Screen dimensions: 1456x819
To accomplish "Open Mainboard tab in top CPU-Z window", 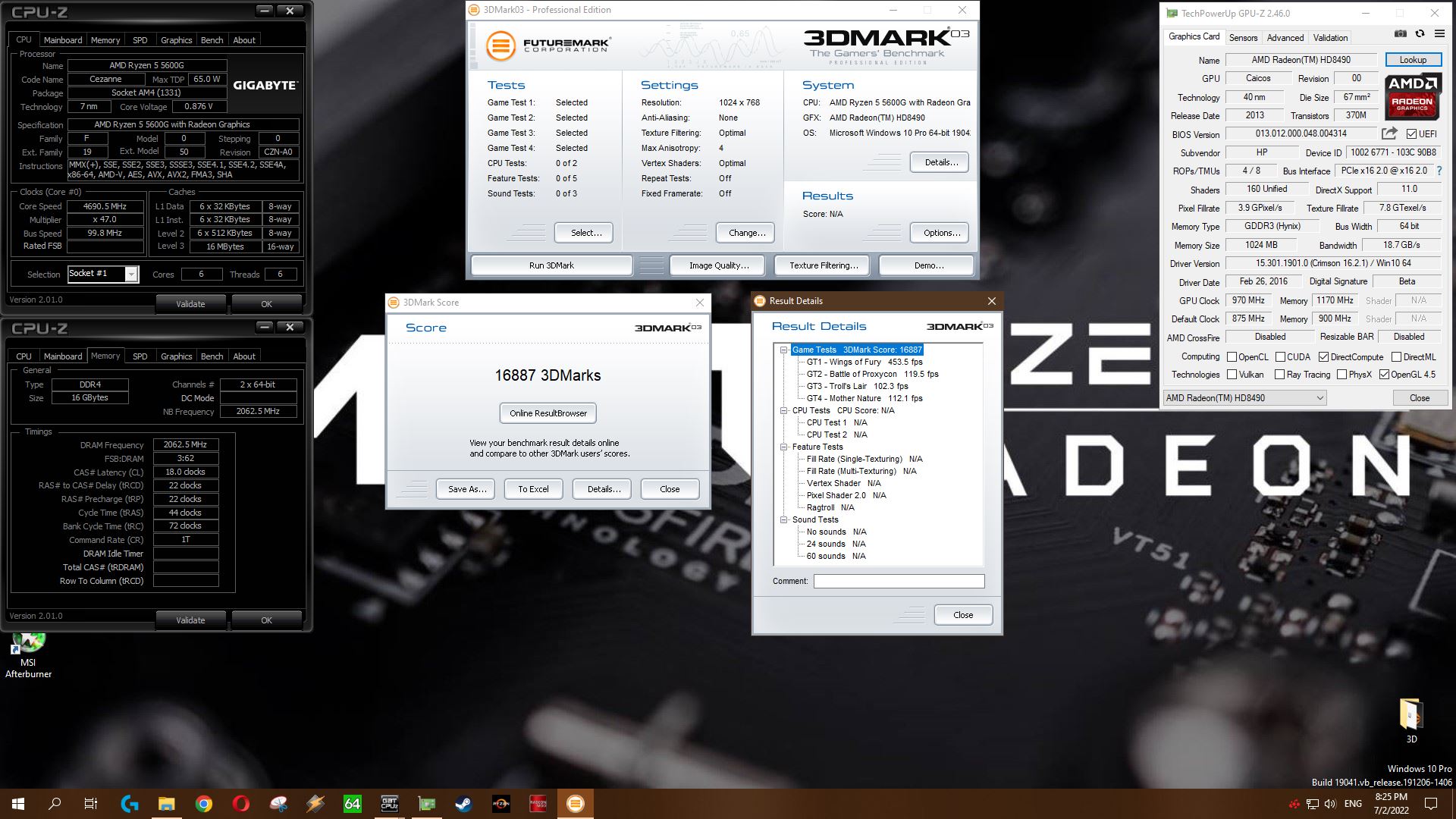I will click(63, 40).
